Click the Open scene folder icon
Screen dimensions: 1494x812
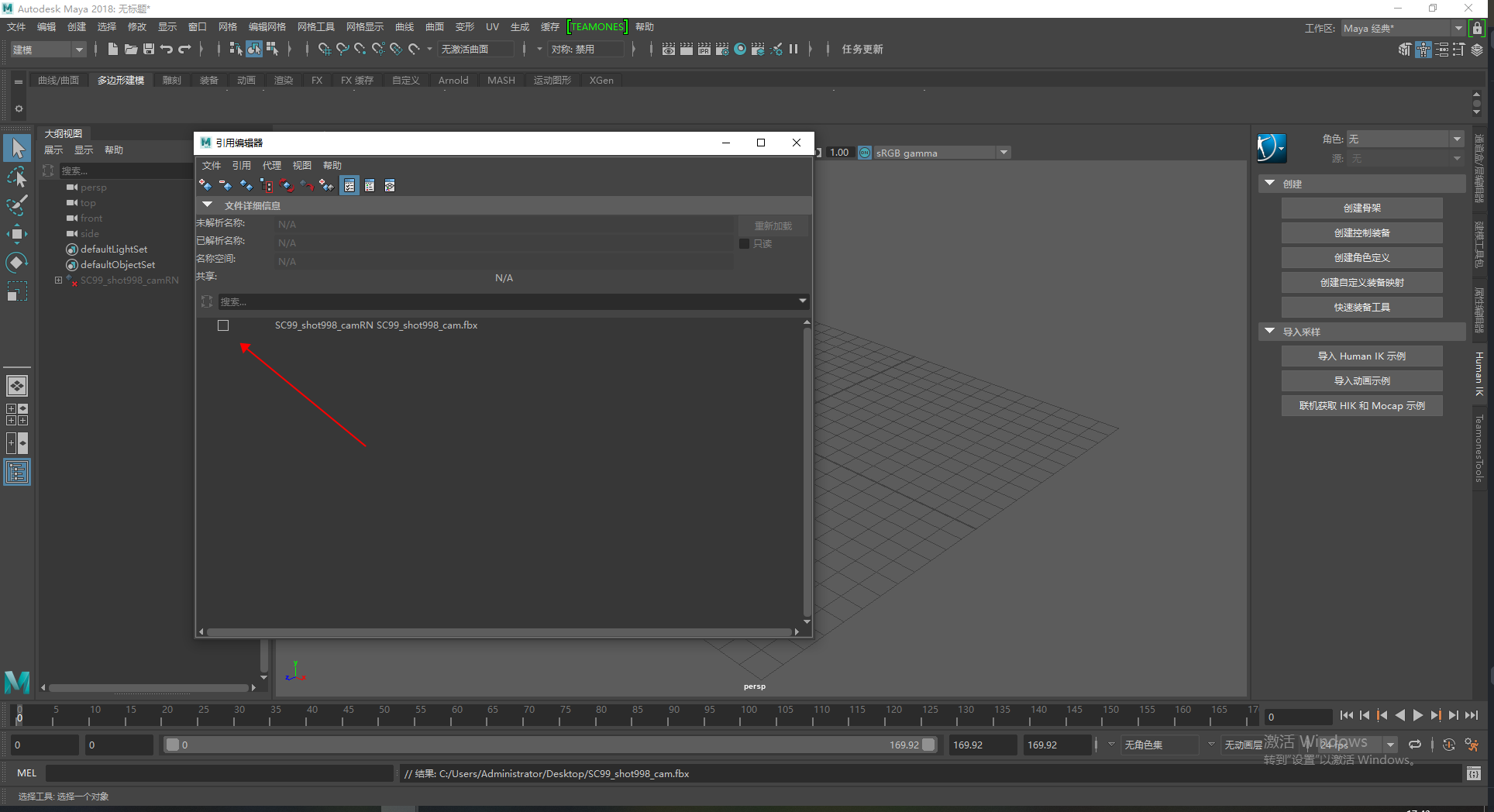pyautogui.click(x=131, y=50)
